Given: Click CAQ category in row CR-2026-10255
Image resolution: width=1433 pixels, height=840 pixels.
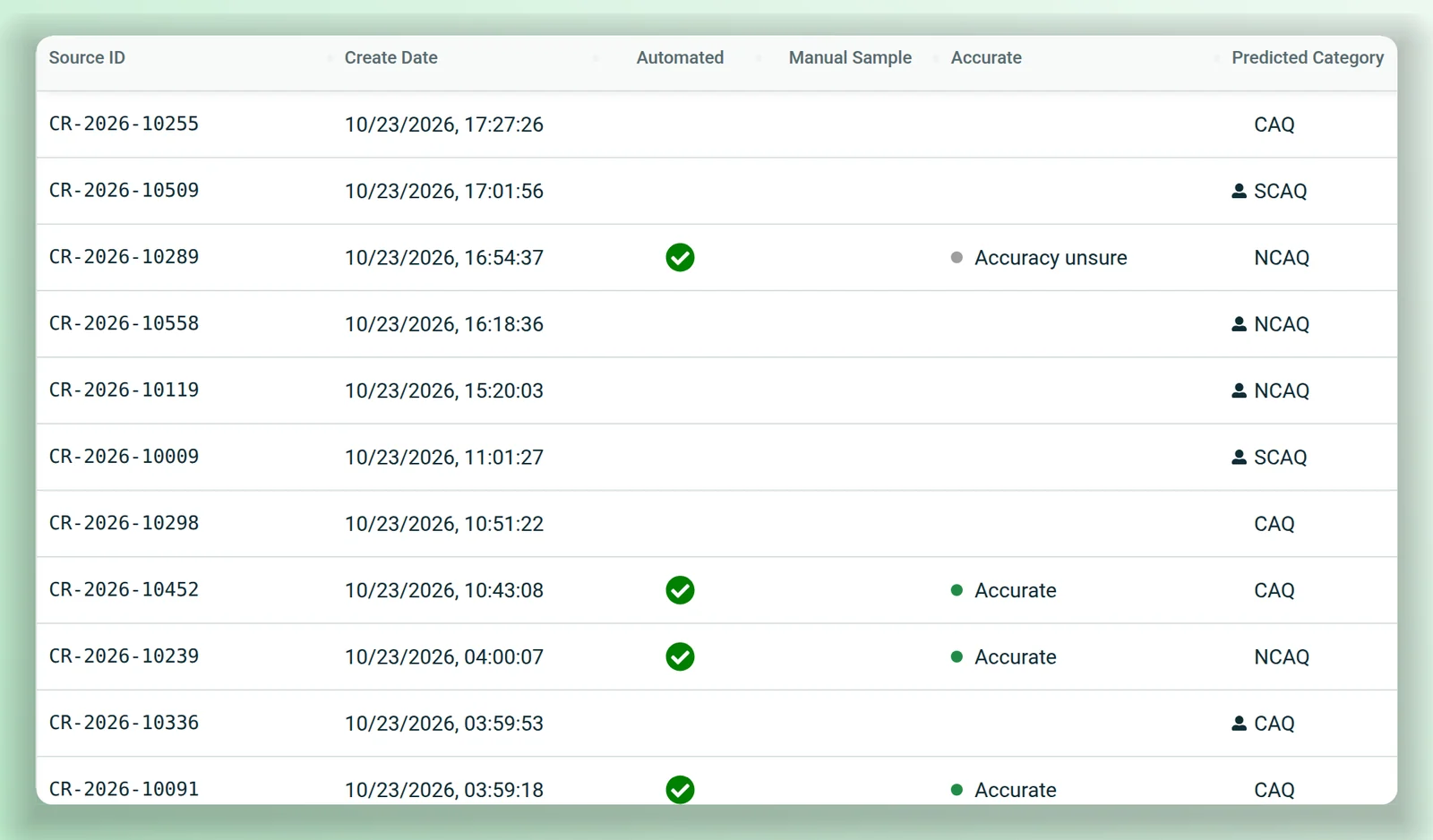Looking at the screenshot, I should [1274, 124].
